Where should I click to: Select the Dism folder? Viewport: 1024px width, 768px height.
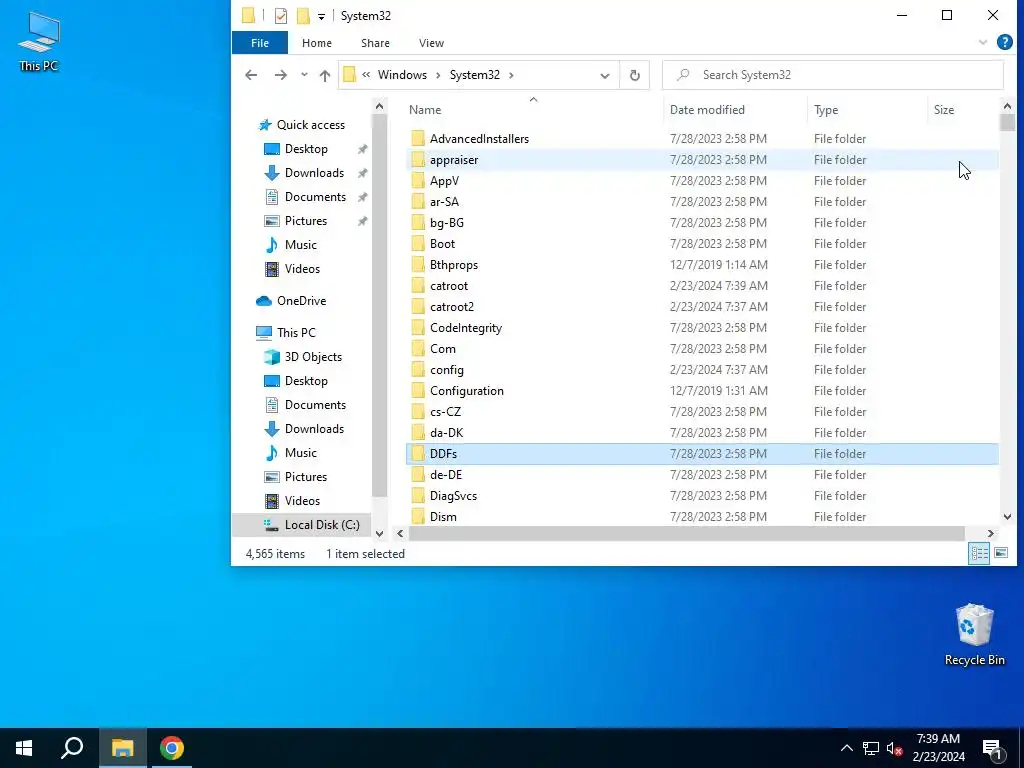coord(443,517)
